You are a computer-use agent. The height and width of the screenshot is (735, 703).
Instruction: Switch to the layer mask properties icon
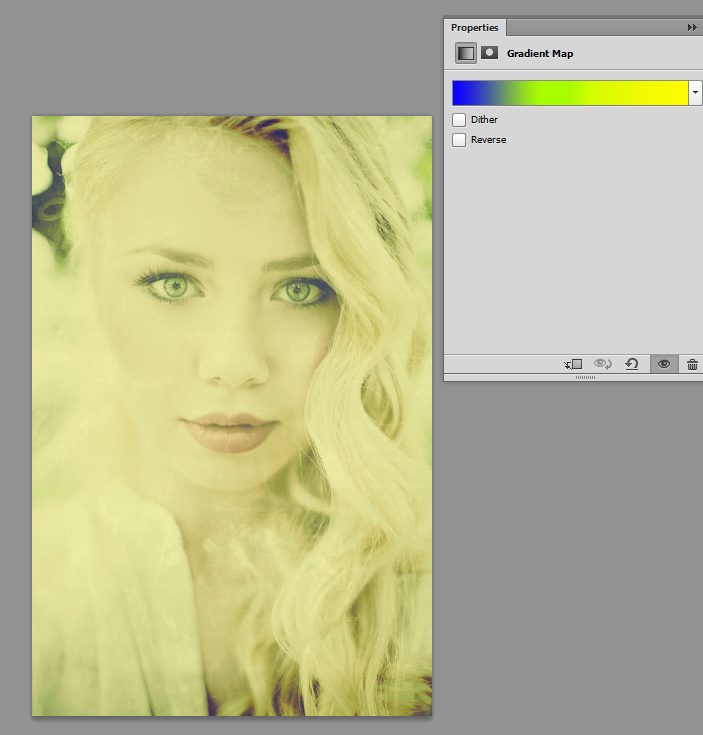point(489,53)
